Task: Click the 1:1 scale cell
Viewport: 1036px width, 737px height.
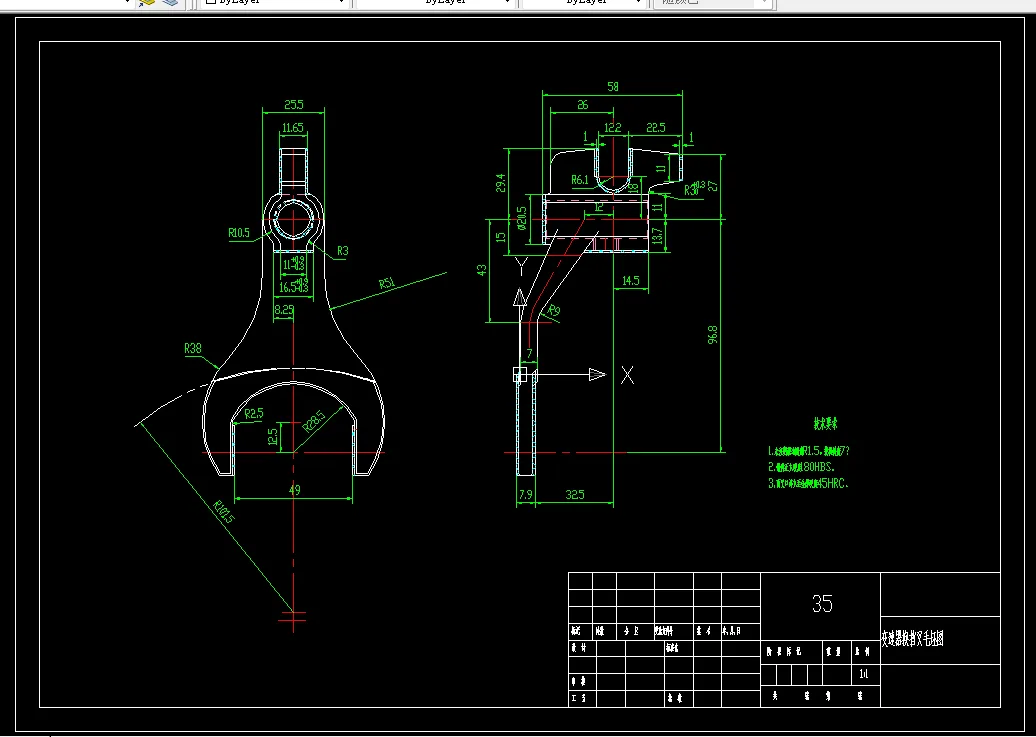Action: click(865, 675)
